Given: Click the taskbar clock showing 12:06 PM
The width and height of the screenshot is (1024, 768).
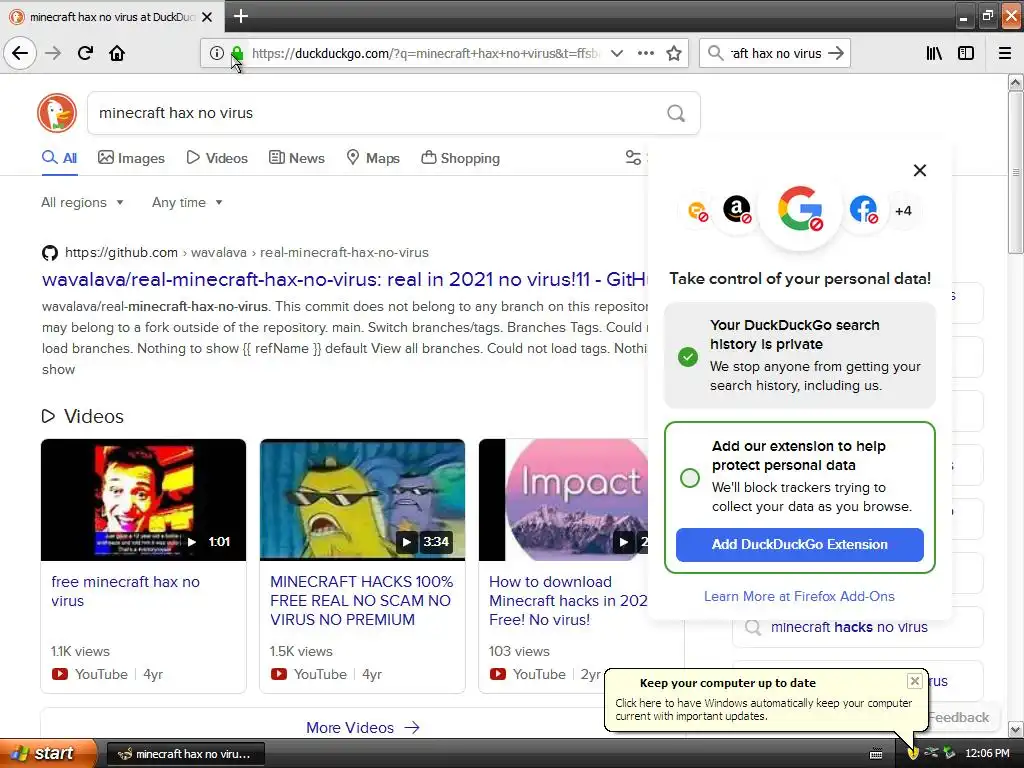Looking at the screenshot, I should tap(987, 753).
